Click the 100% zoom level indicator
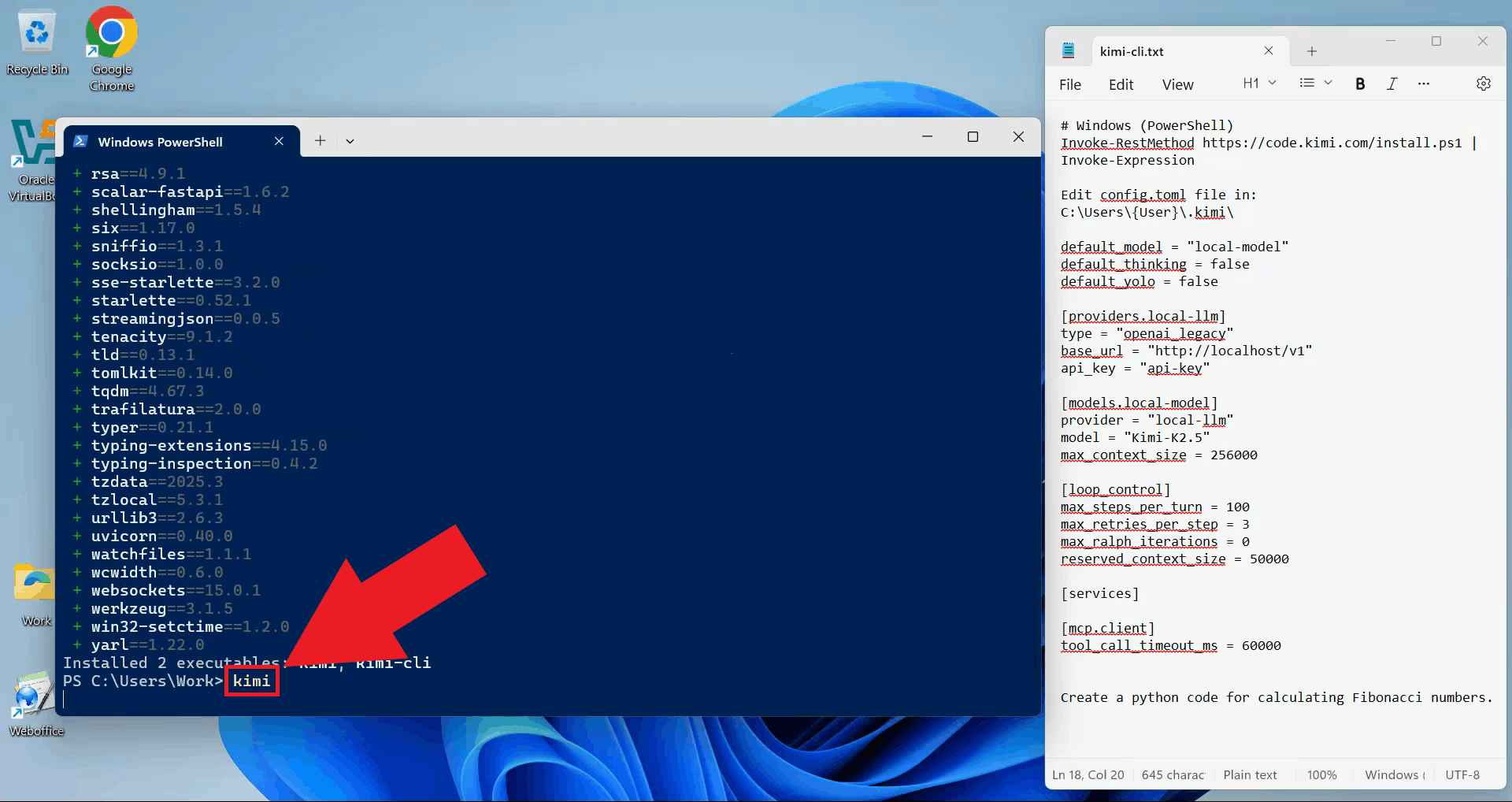 tap(1321, 774)
